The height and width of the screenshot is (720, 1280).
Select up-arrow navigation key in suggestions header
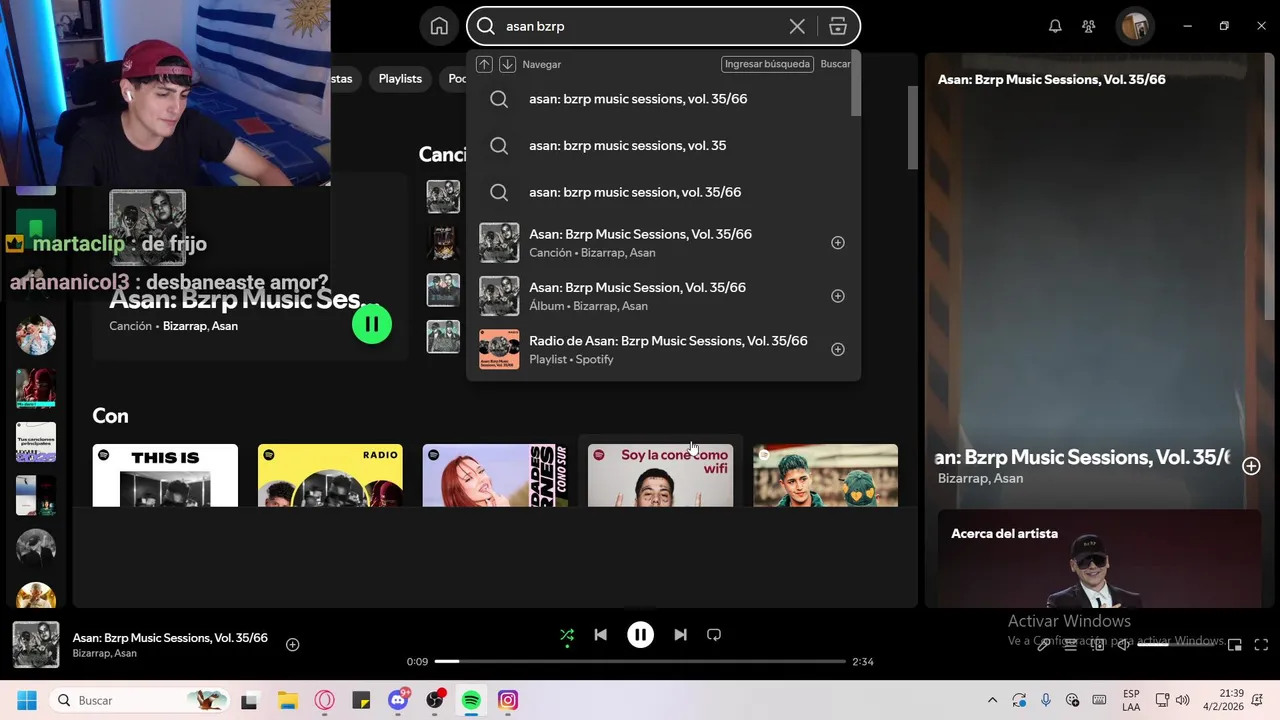point(484,64)
